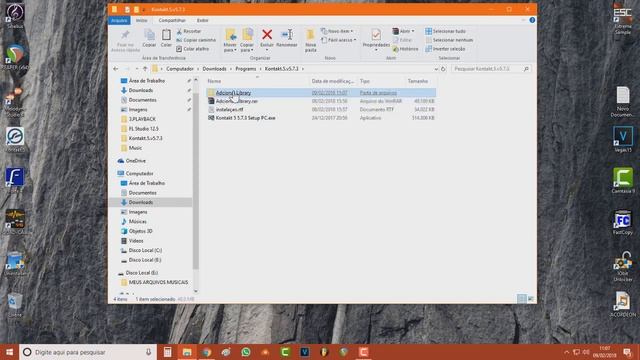Viewport: 640px width, 360px height.
Task: Expand the chevron after Kontakt.5.v5.7.3 in the address bar
Action: point(303,69)
